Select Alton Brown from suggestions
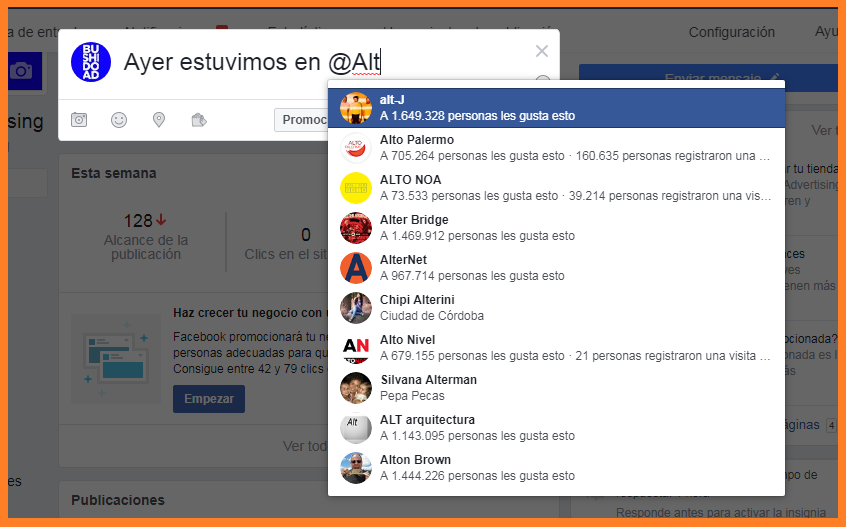 point(556,468)
